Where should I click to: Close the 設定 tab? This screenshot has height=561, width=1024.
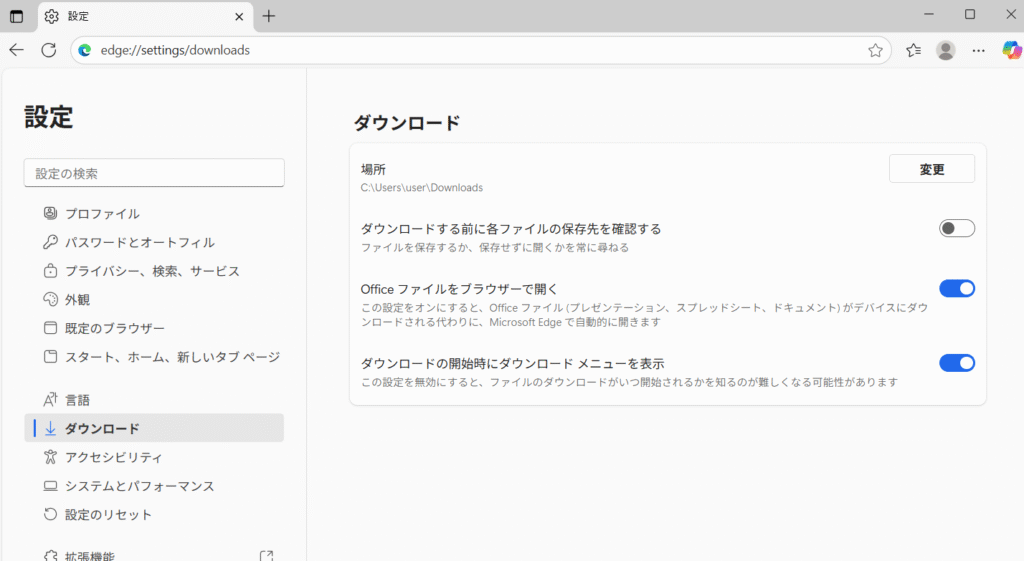pyautogui.click(x=239, y=16)
